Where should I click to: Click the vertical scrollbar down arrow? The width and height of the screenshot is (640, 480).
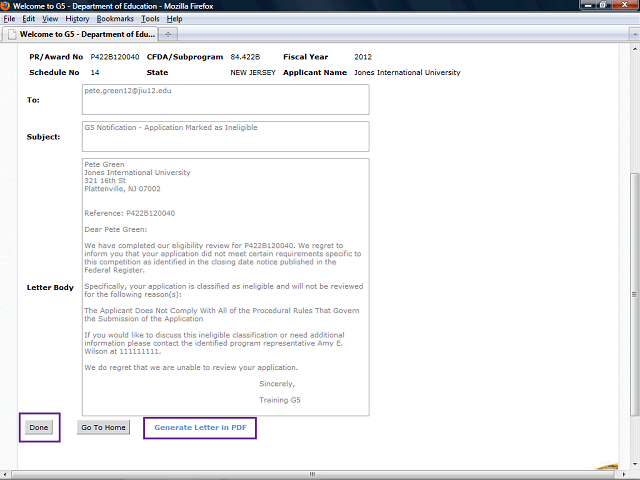click(x=634, y=464)
